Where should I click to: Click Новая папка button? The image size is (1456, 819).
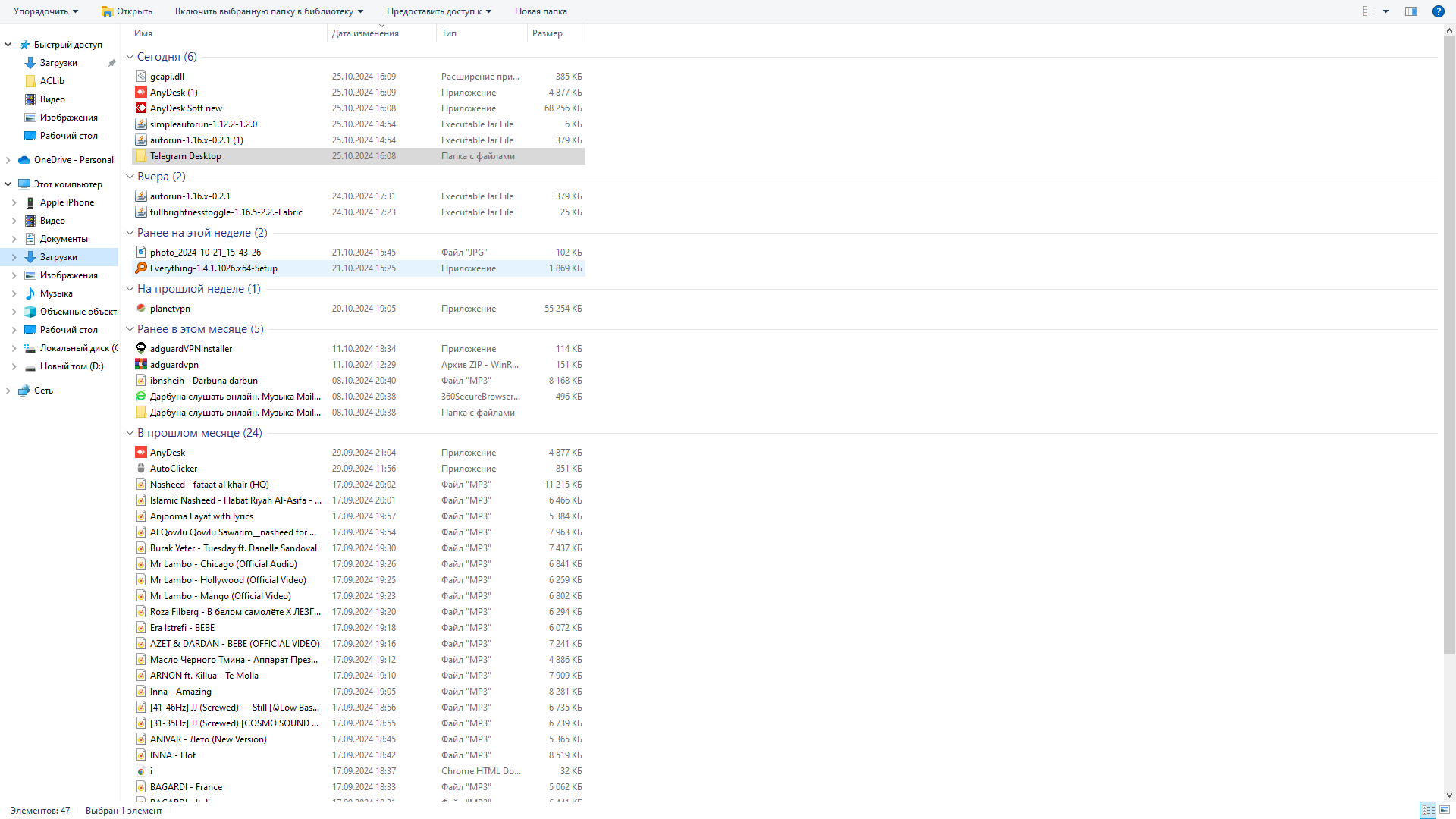tap(541, 11)
